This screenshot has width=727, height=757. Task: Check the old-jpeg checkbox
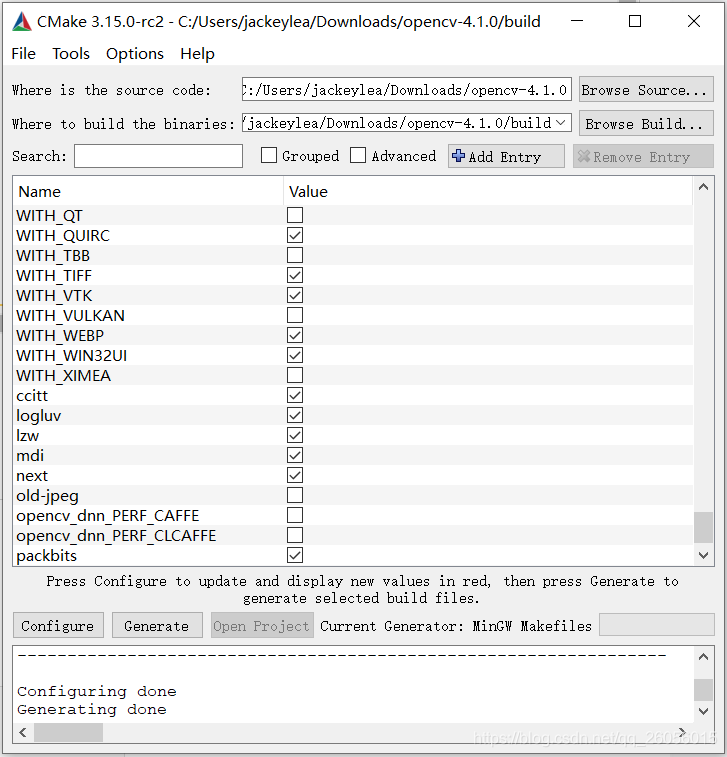click(x=295, y=495)
